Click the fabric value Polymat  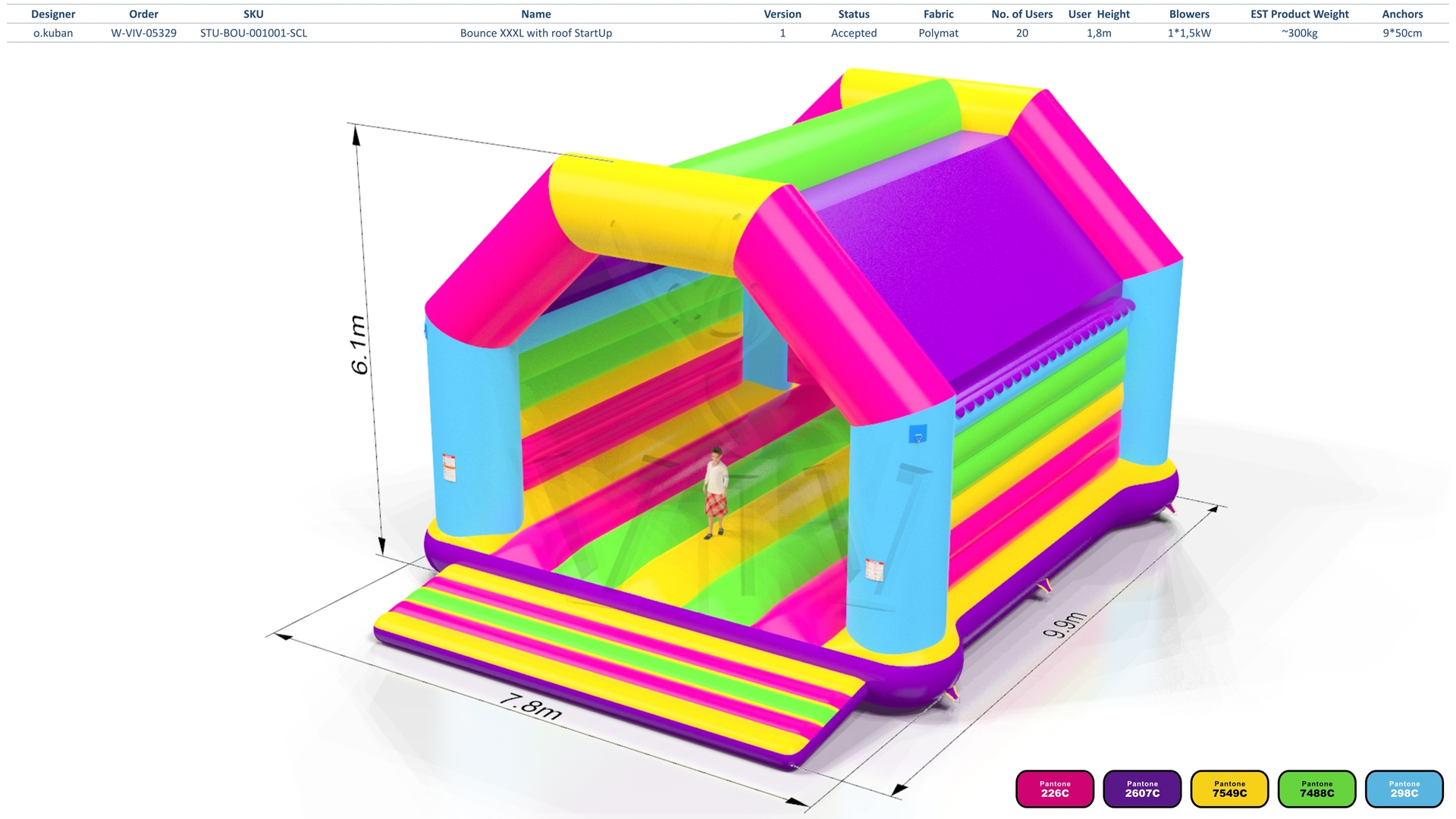(939, 33)
